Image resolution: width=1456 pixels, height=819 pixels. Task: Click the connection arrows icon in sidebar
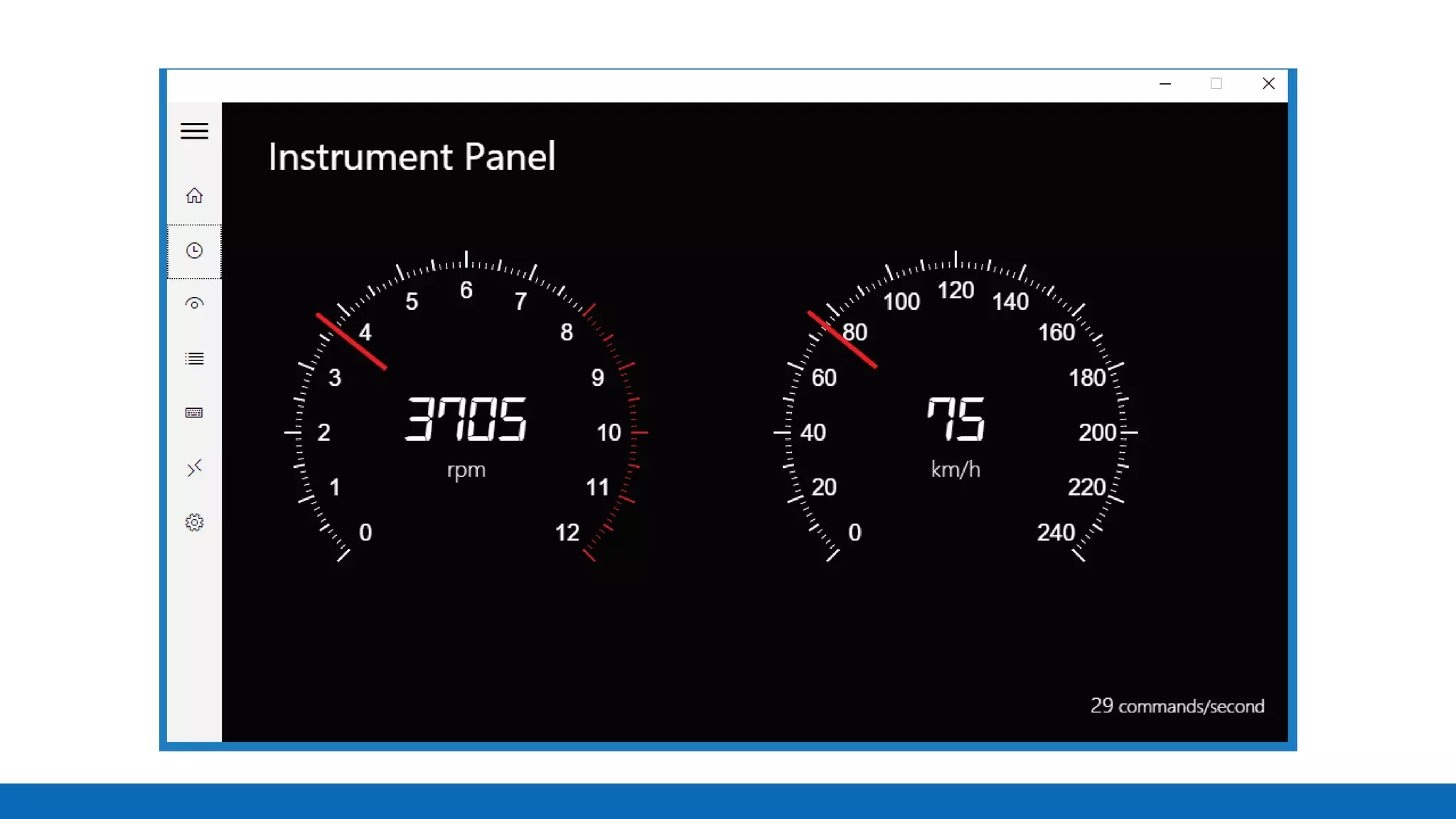click(x=194, y=468)
